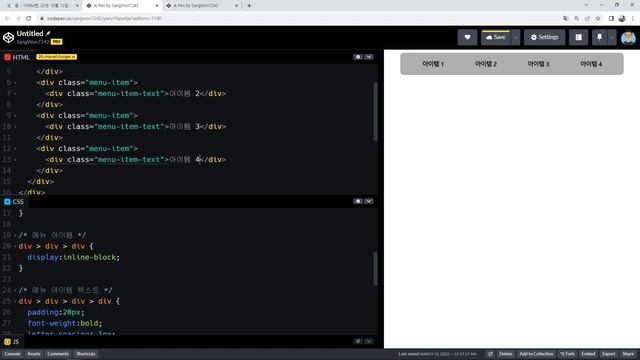
Task: Open CSS editor settings gear
Action: tap(358, 201)
